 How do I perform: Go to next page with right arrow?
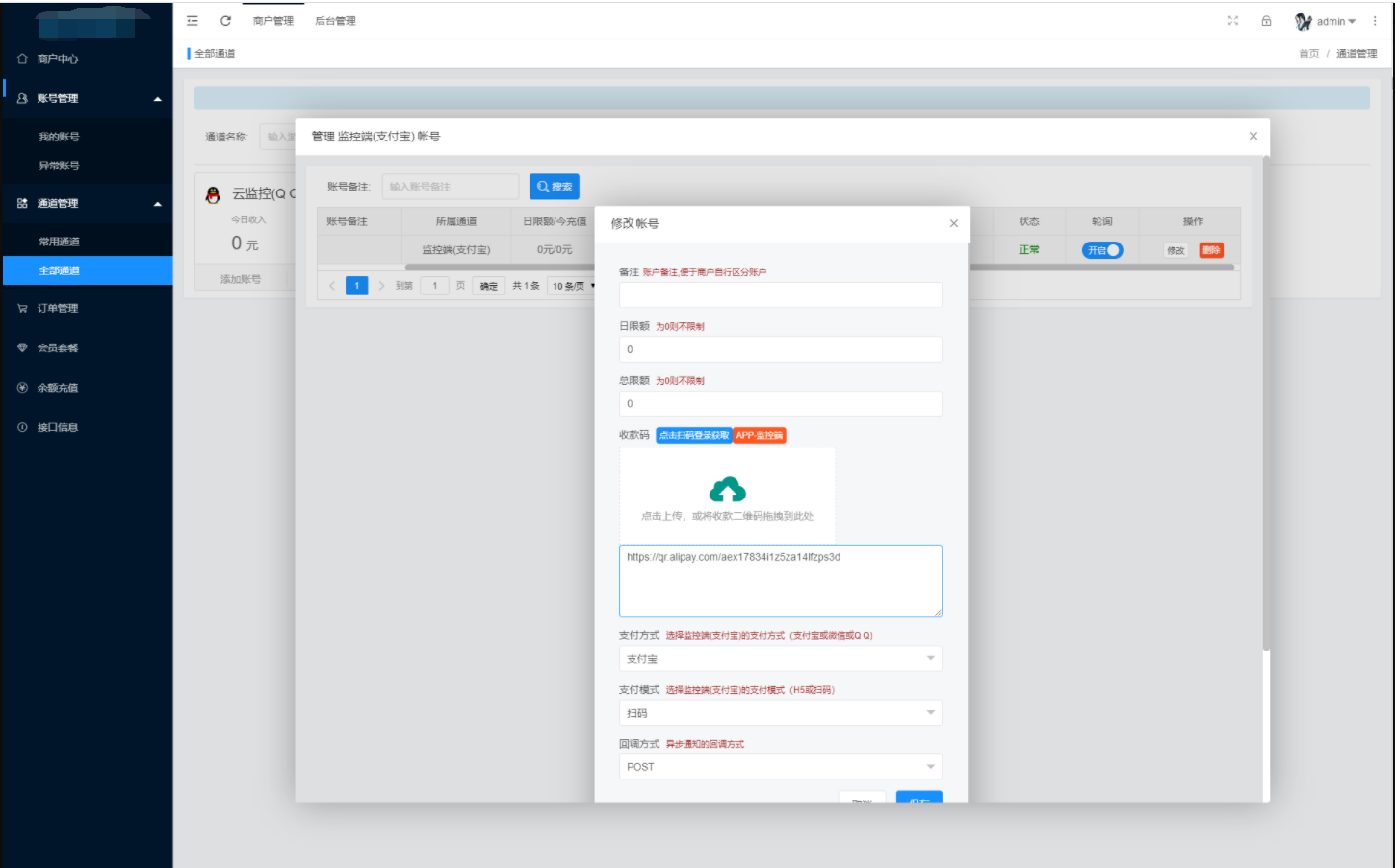point(381,286)
